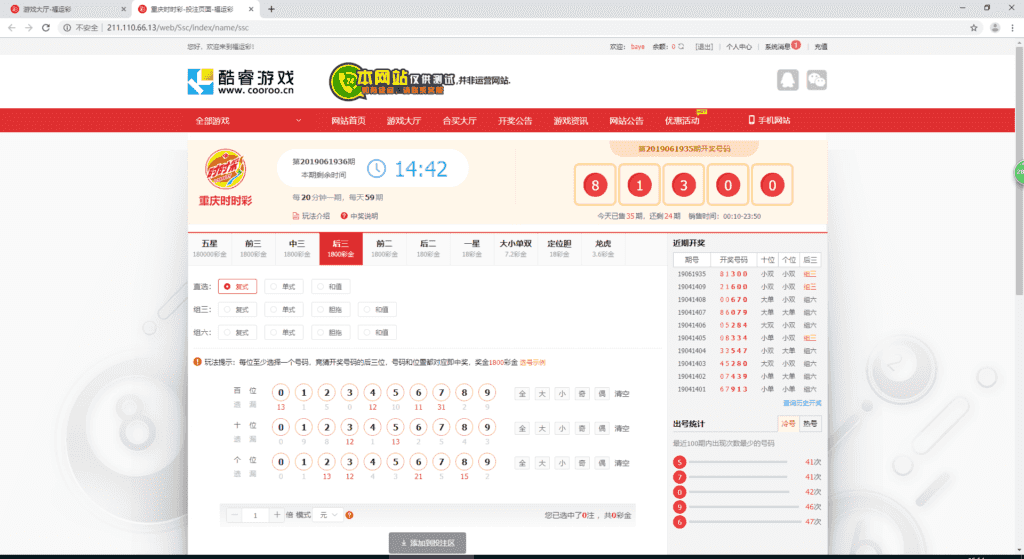Viewport: 1024px width, 559px height.
Task: Click the system message badge showing 1
Action: coord(796,45)
